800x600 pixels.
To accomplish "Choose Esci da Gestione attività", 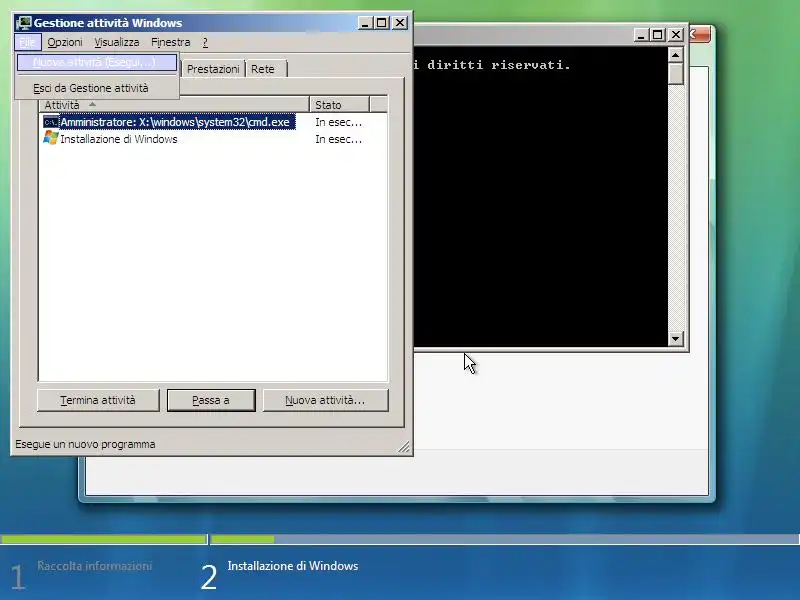I will [97, 88].
